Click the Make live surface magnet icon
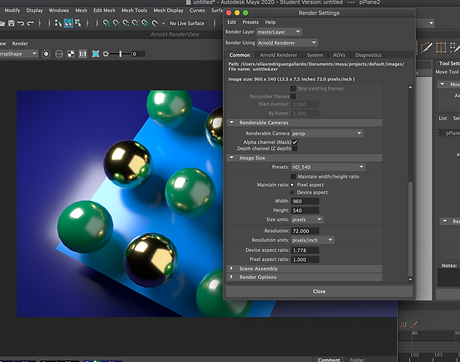 [x=155, y=23]
